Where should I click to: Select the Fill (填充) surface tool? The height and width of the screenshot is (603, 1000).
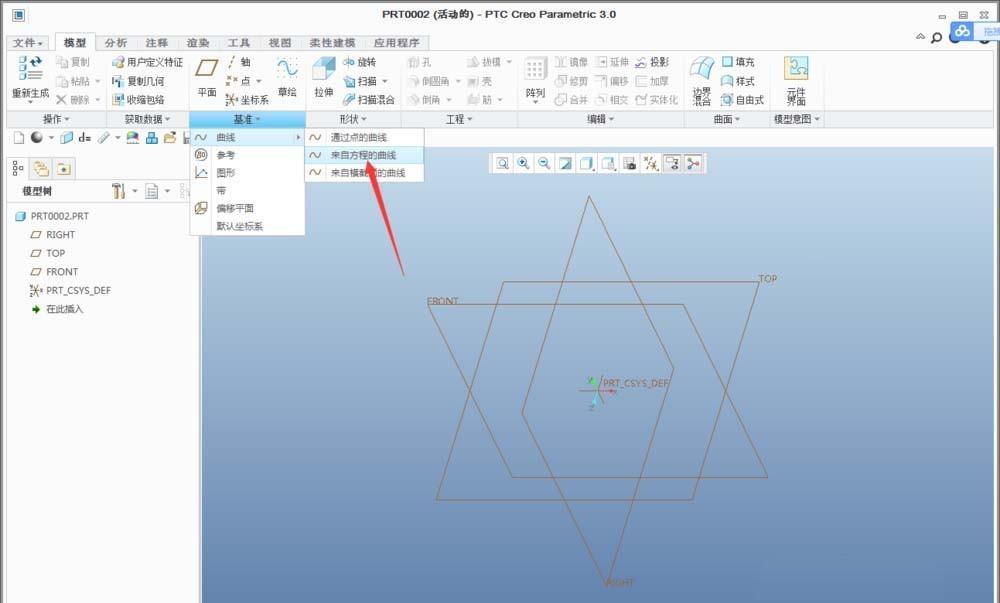click(736, 60)
